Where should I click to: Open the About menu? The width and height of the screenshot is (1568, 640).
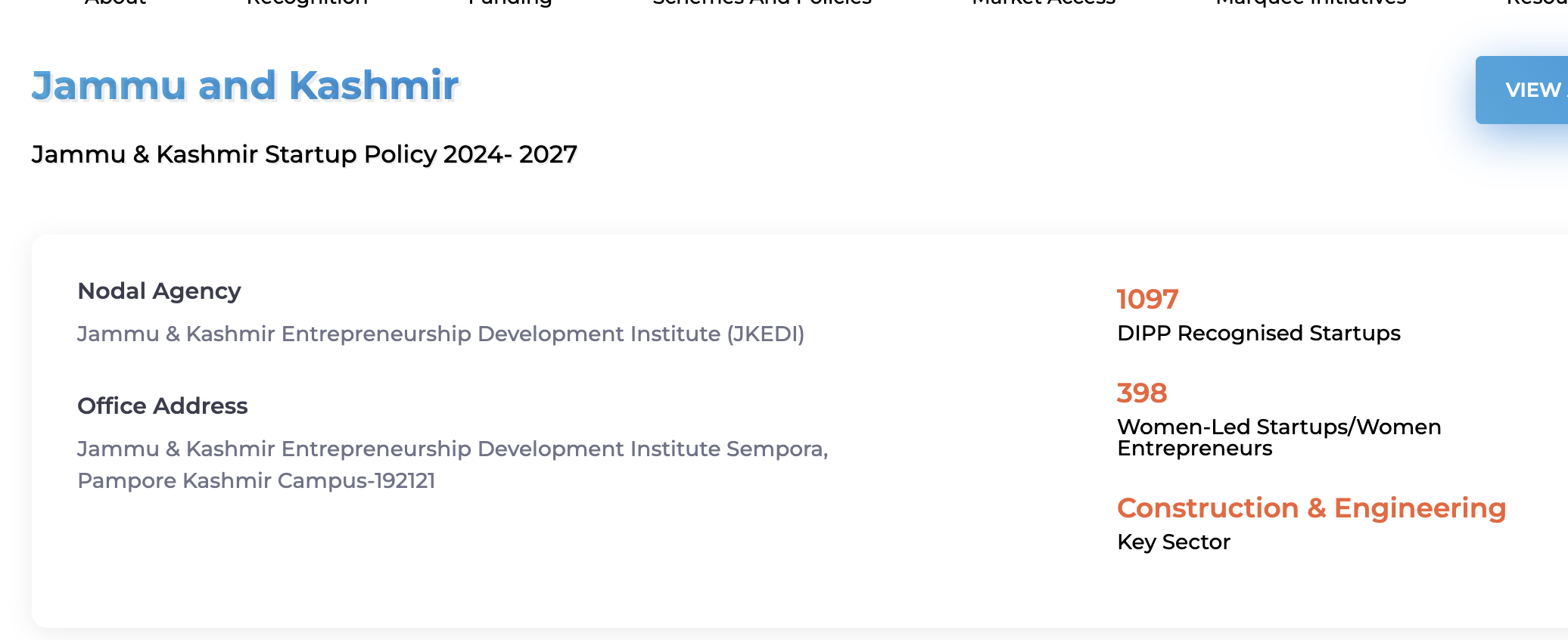point(115,2)
